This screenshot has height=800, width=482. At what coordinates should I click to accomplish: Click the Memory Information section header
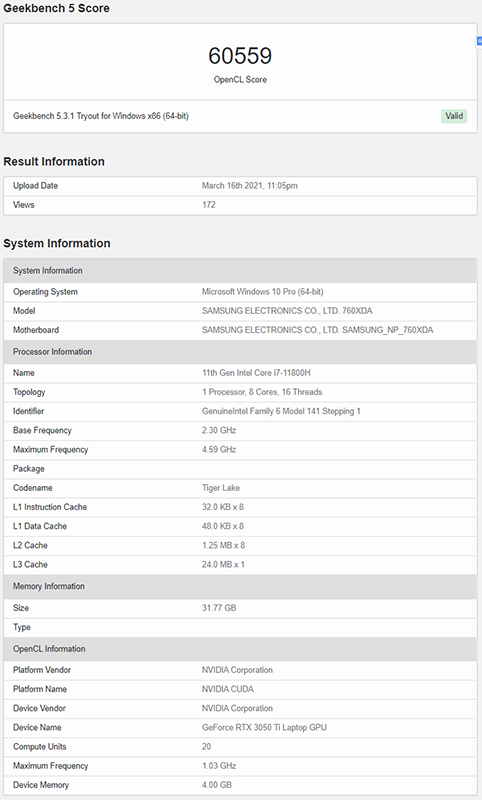(x=240, y=586)
